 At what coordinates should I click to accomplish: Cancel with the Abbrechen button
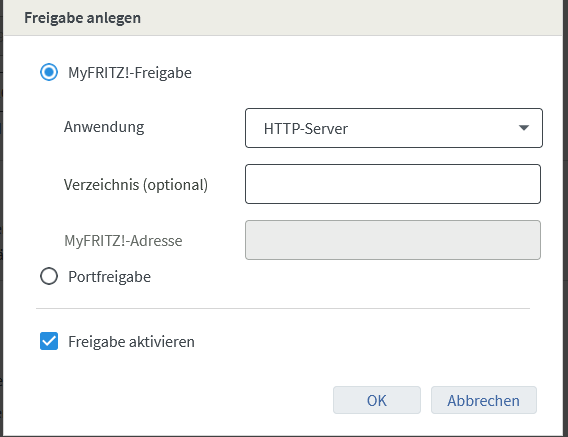484,400
